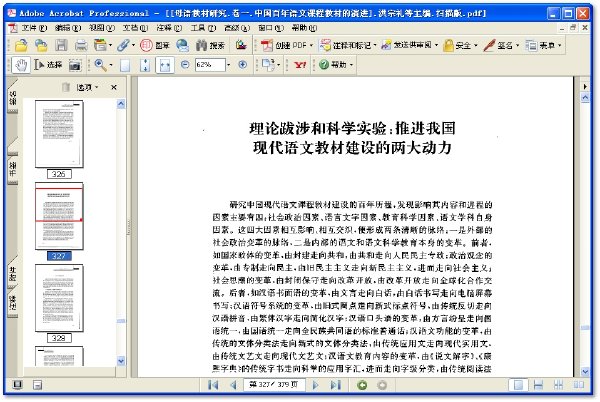600x402 pixels.
Task: Go to the next page
Action: click(315, 385)
